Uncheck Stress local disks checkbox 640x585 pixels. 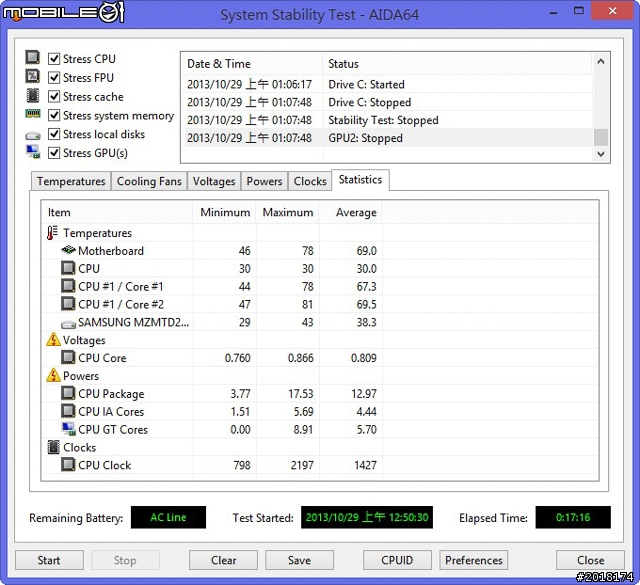54,134
